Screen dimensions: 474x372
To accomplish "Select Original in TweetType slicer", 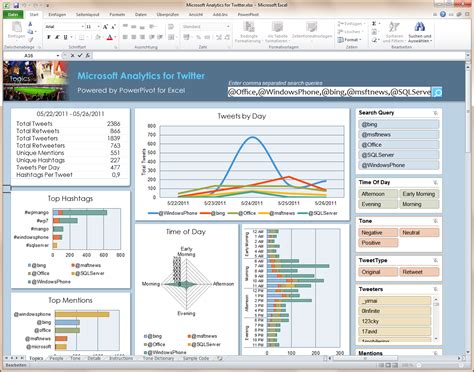I will point(378,272).
